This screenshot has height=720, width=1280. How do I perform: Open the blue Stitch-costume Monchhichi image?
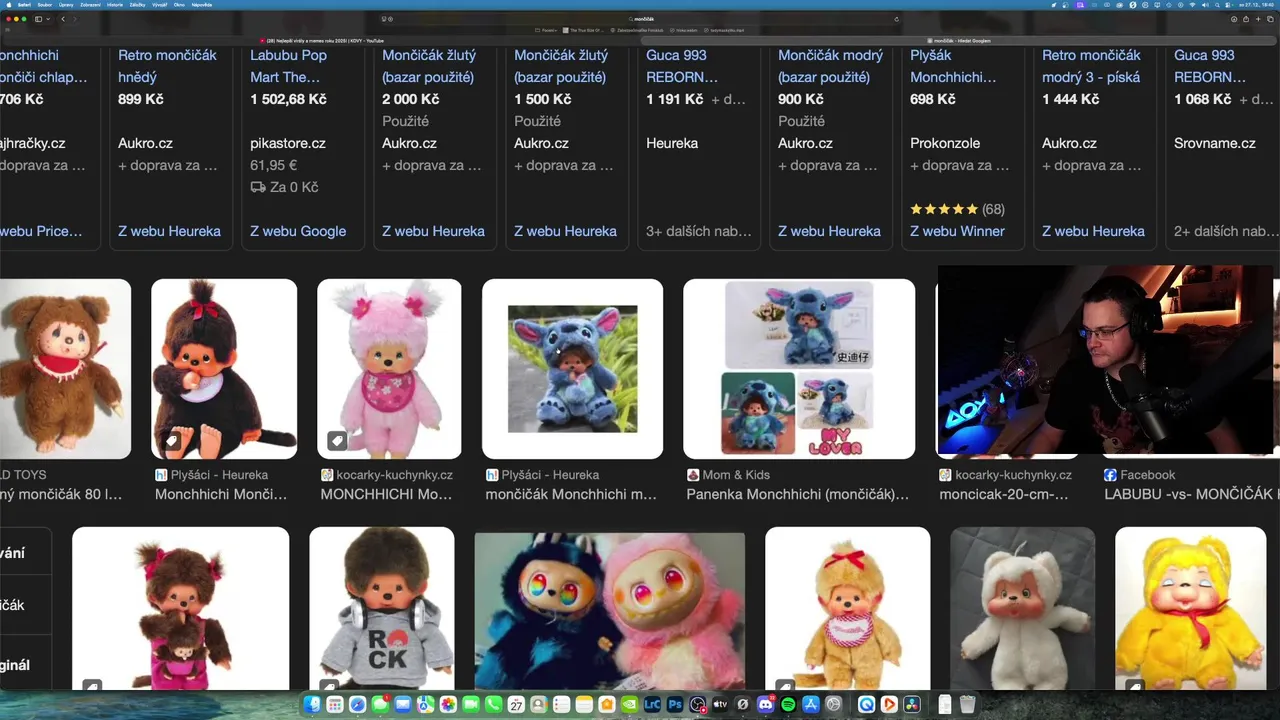pyautogui.click(x=572, y=369)
